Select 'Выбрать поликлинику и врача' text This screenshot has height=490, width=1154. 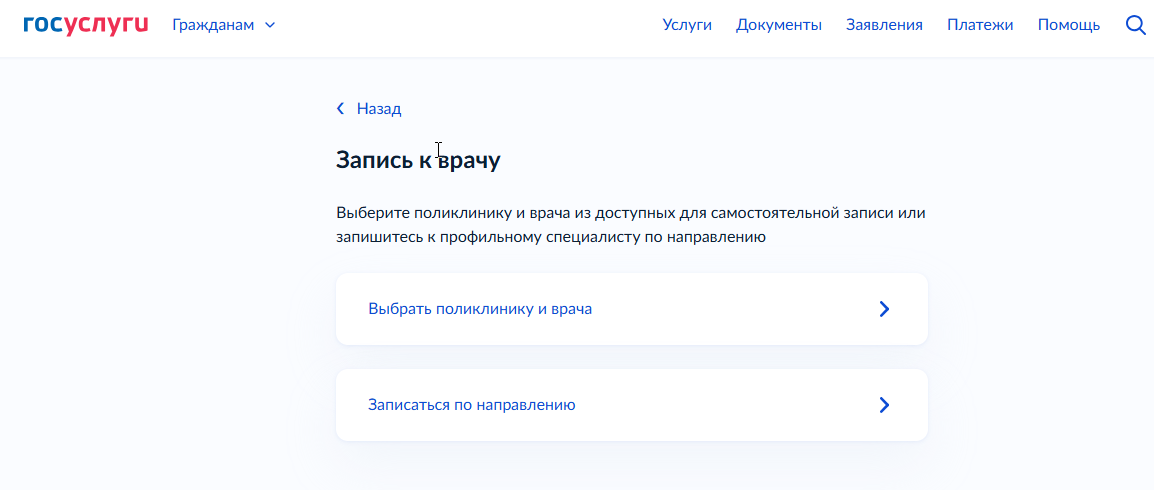coord(480,309)
